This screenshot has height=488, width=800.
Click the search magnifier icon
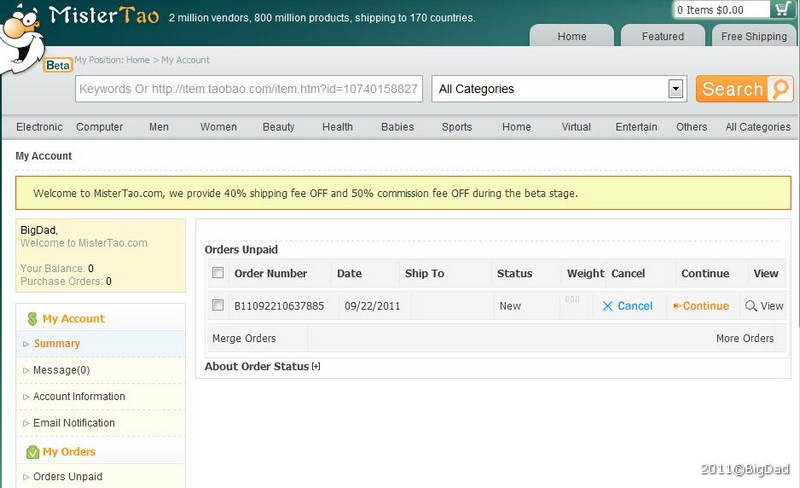pos(780,89)
